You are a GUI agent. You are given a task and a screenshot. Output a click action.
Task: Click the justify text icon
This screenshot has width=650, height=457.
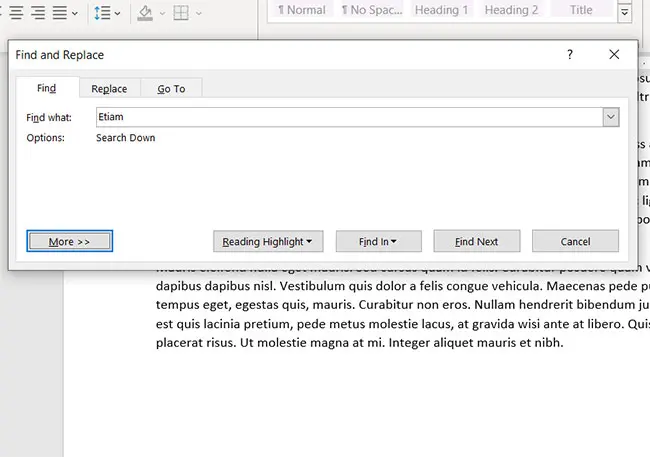pyautogui.click(x=61, y=13)
